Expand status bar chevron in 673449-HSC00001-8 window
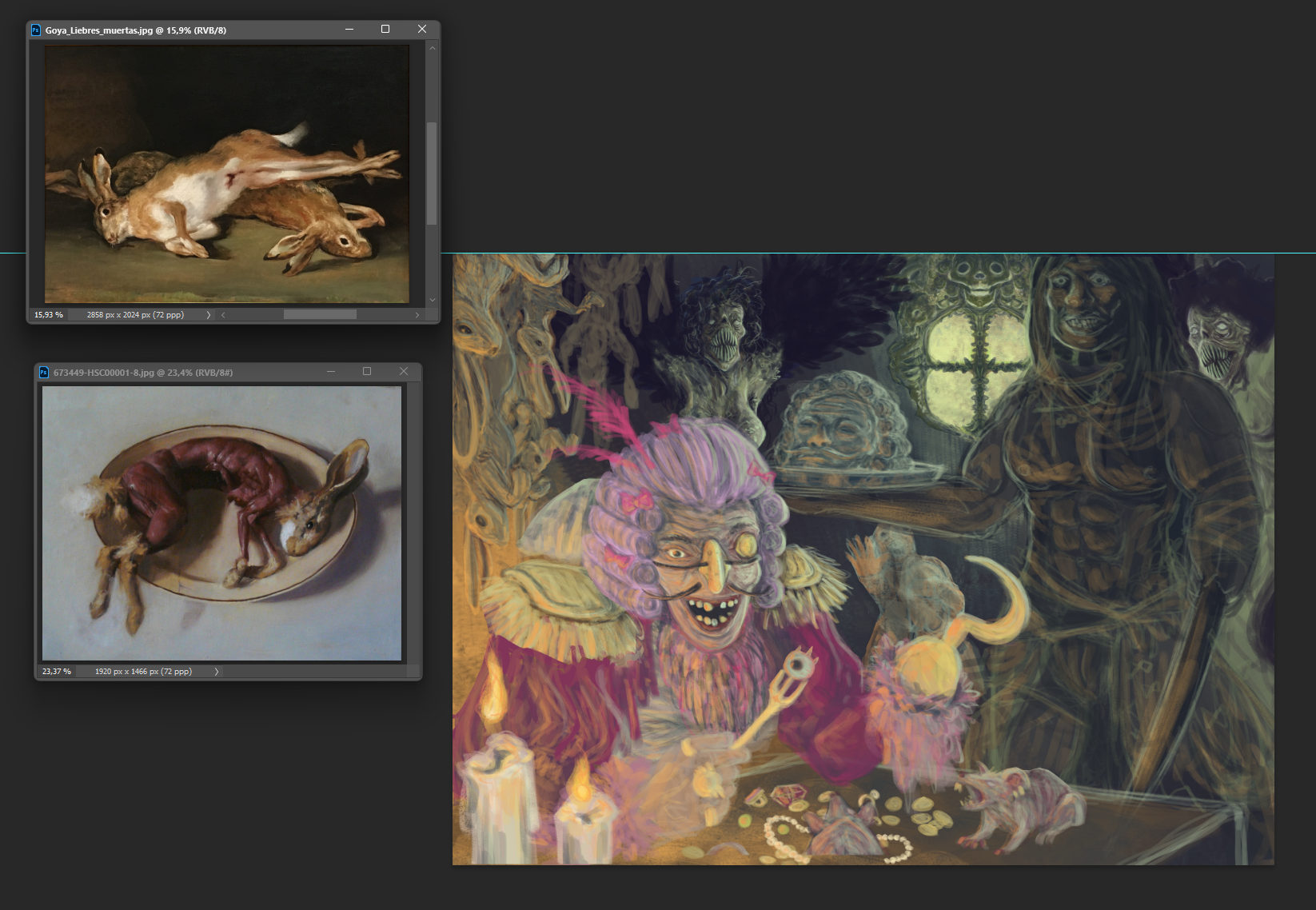 click(217, 672)
